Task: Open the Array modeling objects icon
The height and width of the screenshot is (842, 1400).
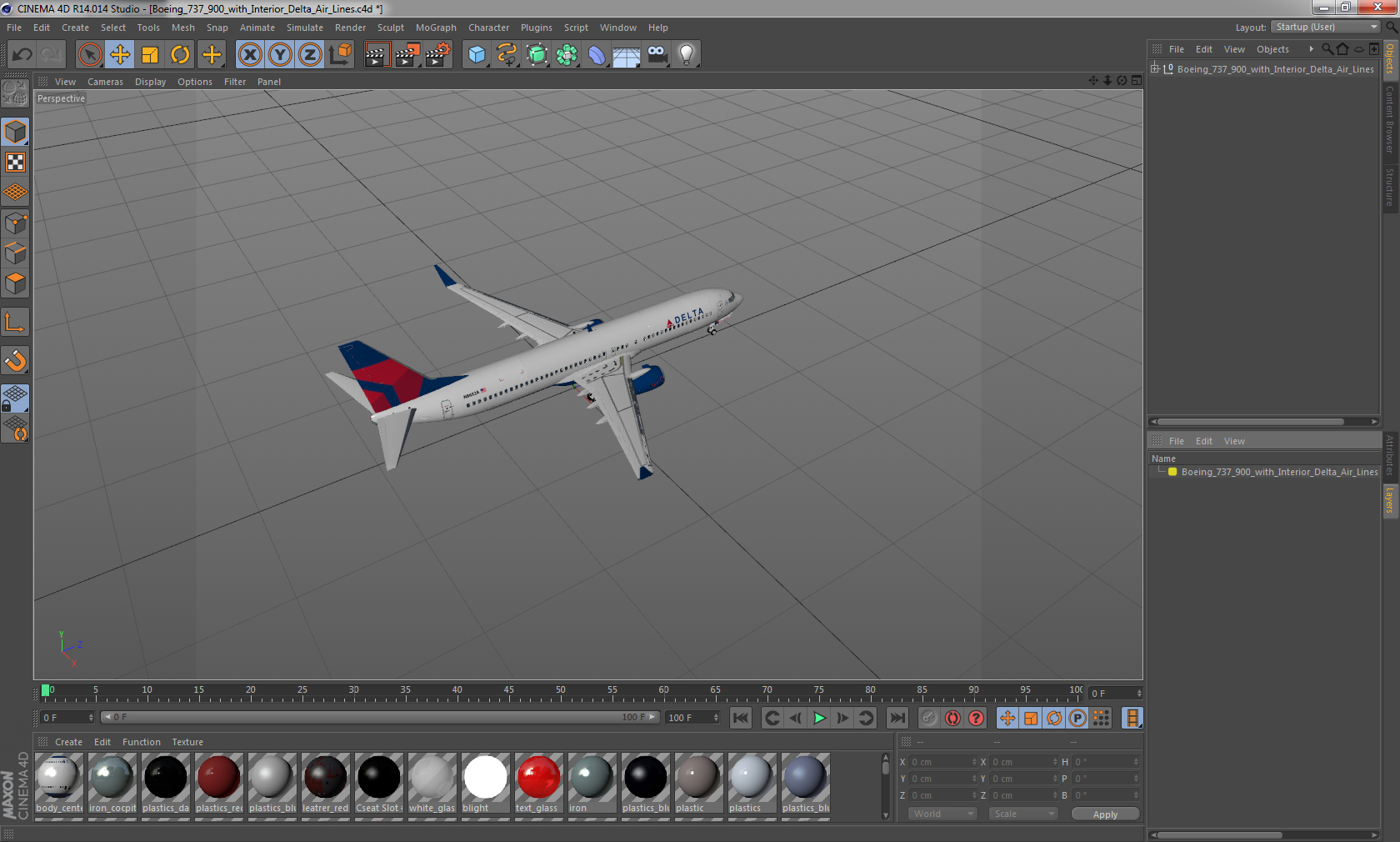Action: [x=567, y=55]
